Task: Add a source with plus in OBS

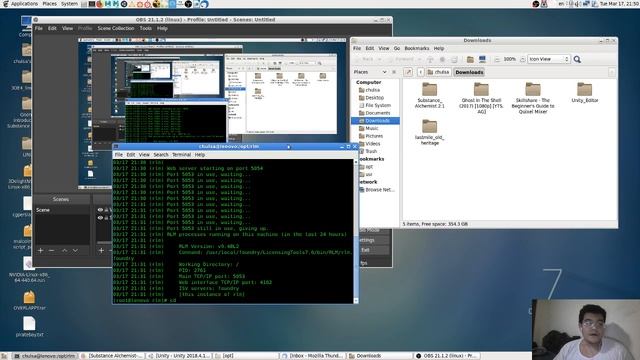Action: point(101,250)
